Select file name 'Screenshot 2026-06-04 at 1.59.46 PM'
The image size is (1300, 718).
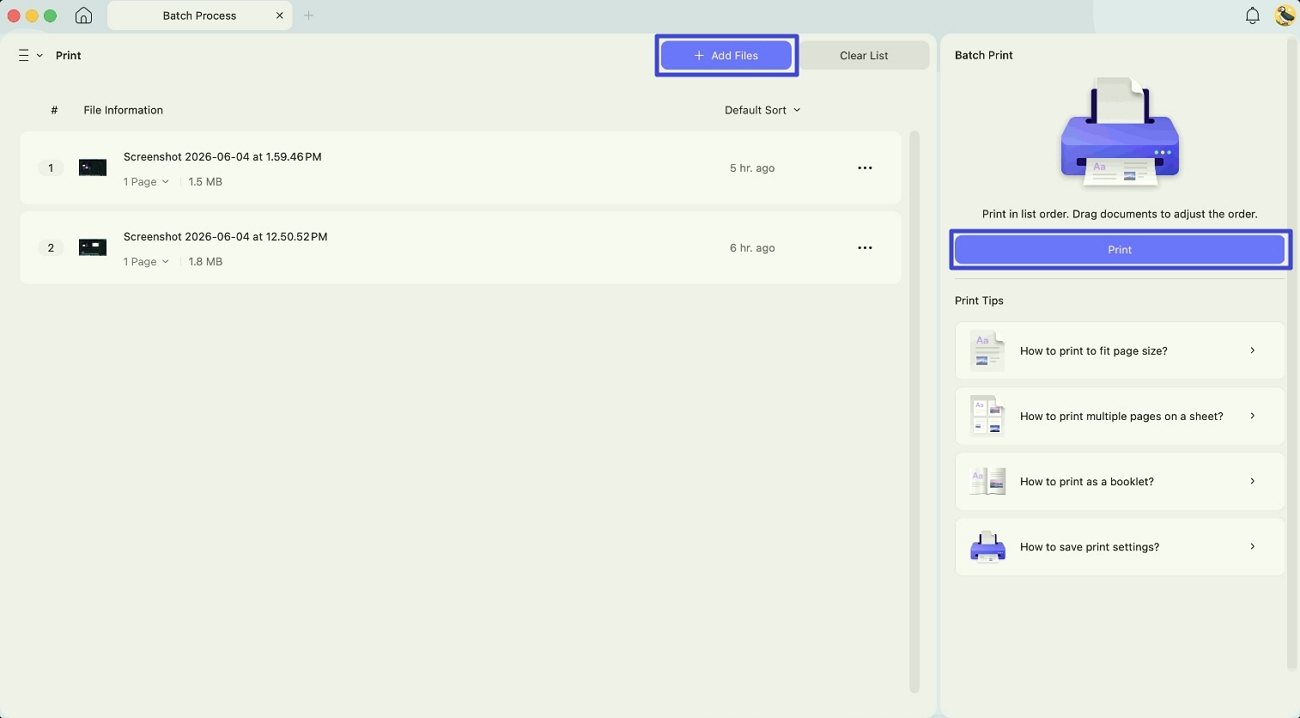pyautogui.click(x=222, y=157)
